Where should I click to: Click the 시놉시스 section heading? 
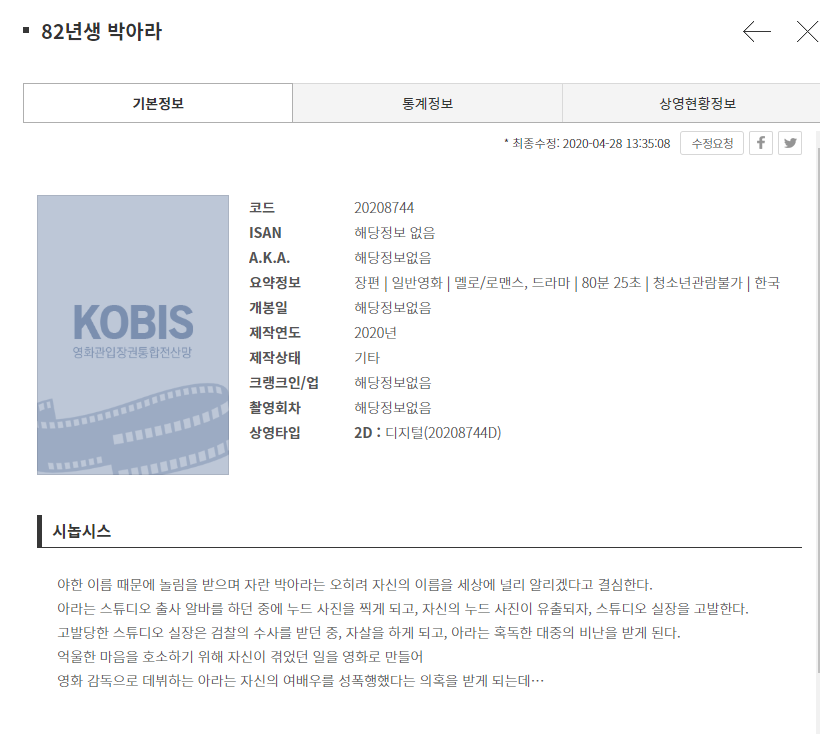[82, 531]
